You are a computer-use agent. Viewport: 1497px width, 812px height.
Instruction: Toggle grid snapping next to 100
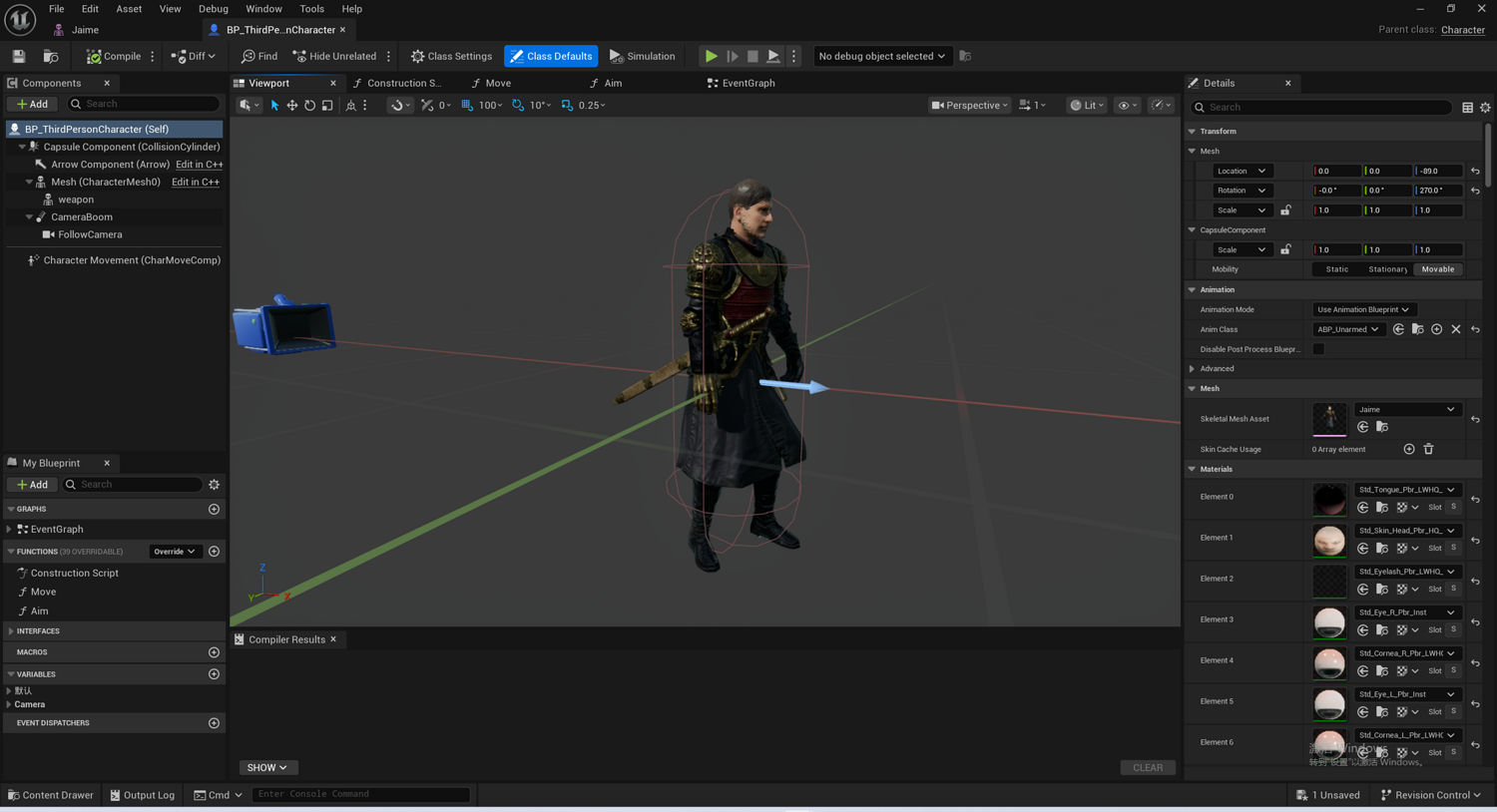click(467, 105)
